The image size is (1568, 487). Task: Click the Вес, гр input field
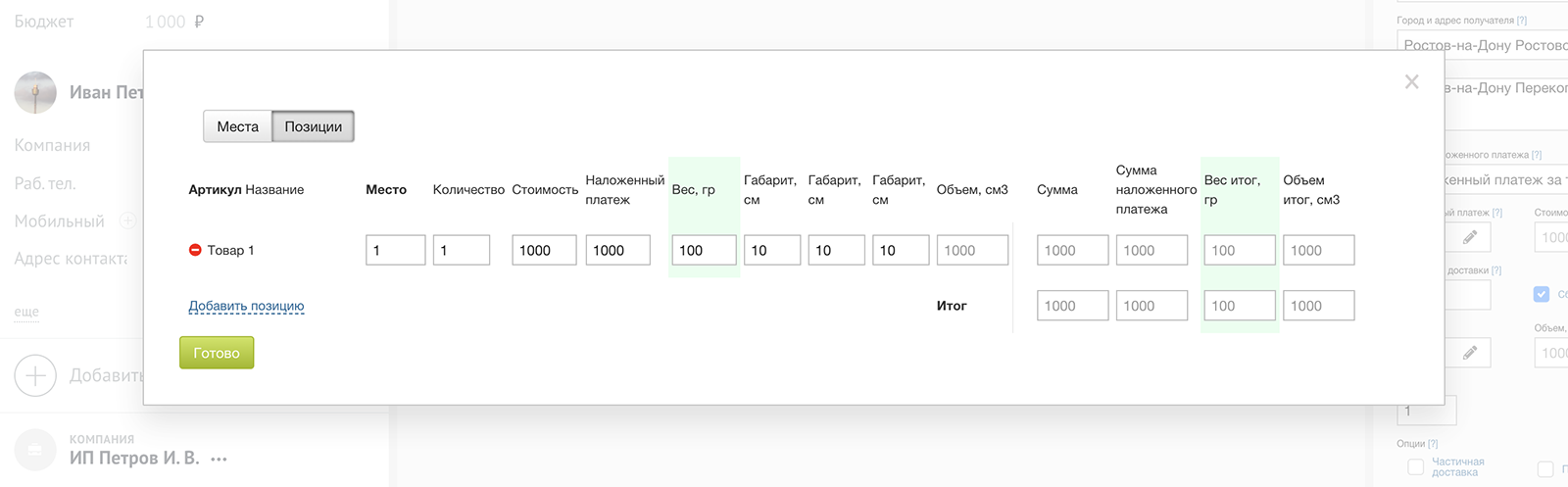704,250
